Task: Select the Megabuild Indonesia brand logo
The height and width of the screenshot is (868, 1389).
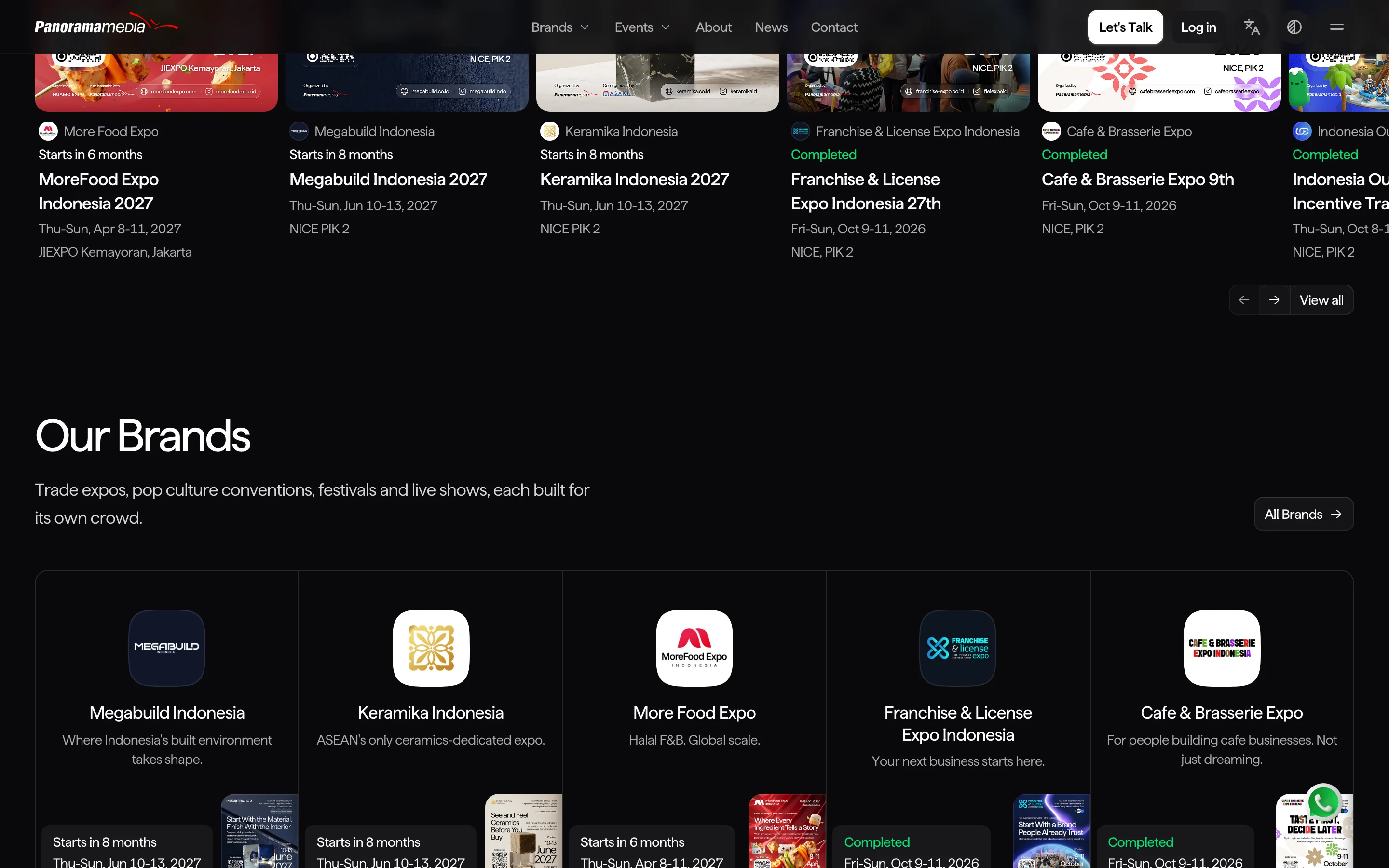Action: (x=167, y=648)
